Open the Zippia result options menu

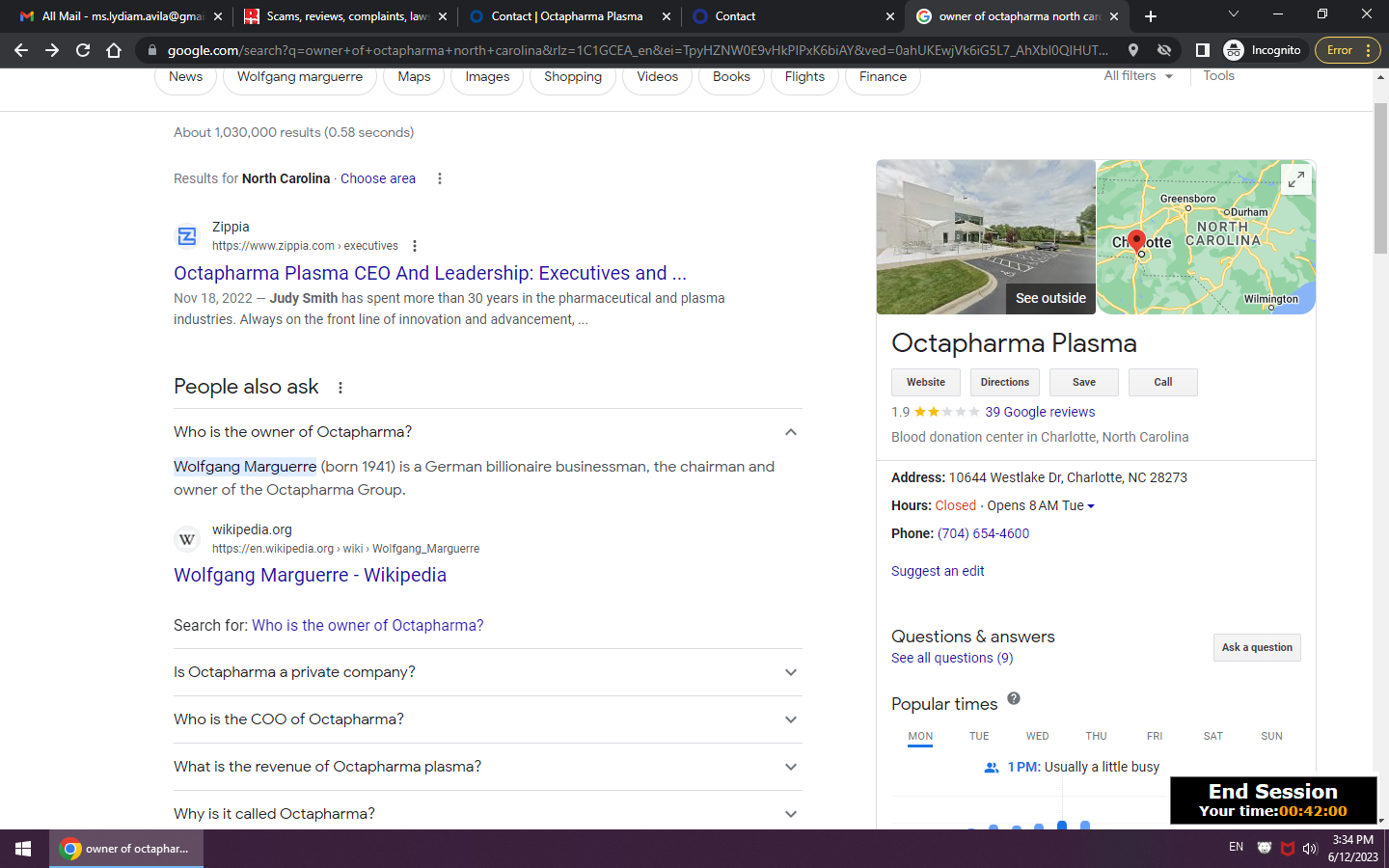(x=415, y=246)
